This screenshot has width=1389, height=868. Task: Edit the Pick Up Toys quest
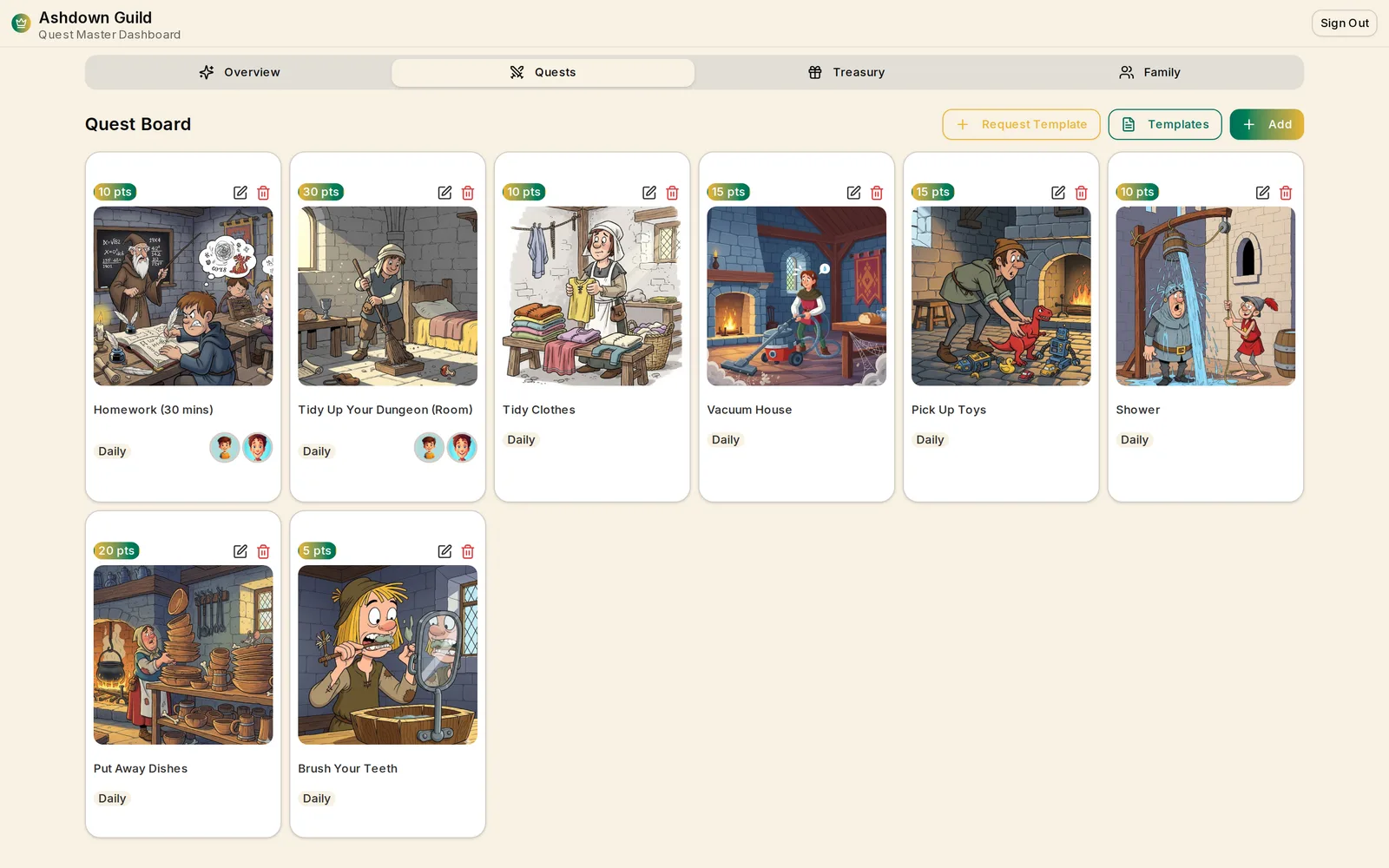click(x=1058, y=193)
